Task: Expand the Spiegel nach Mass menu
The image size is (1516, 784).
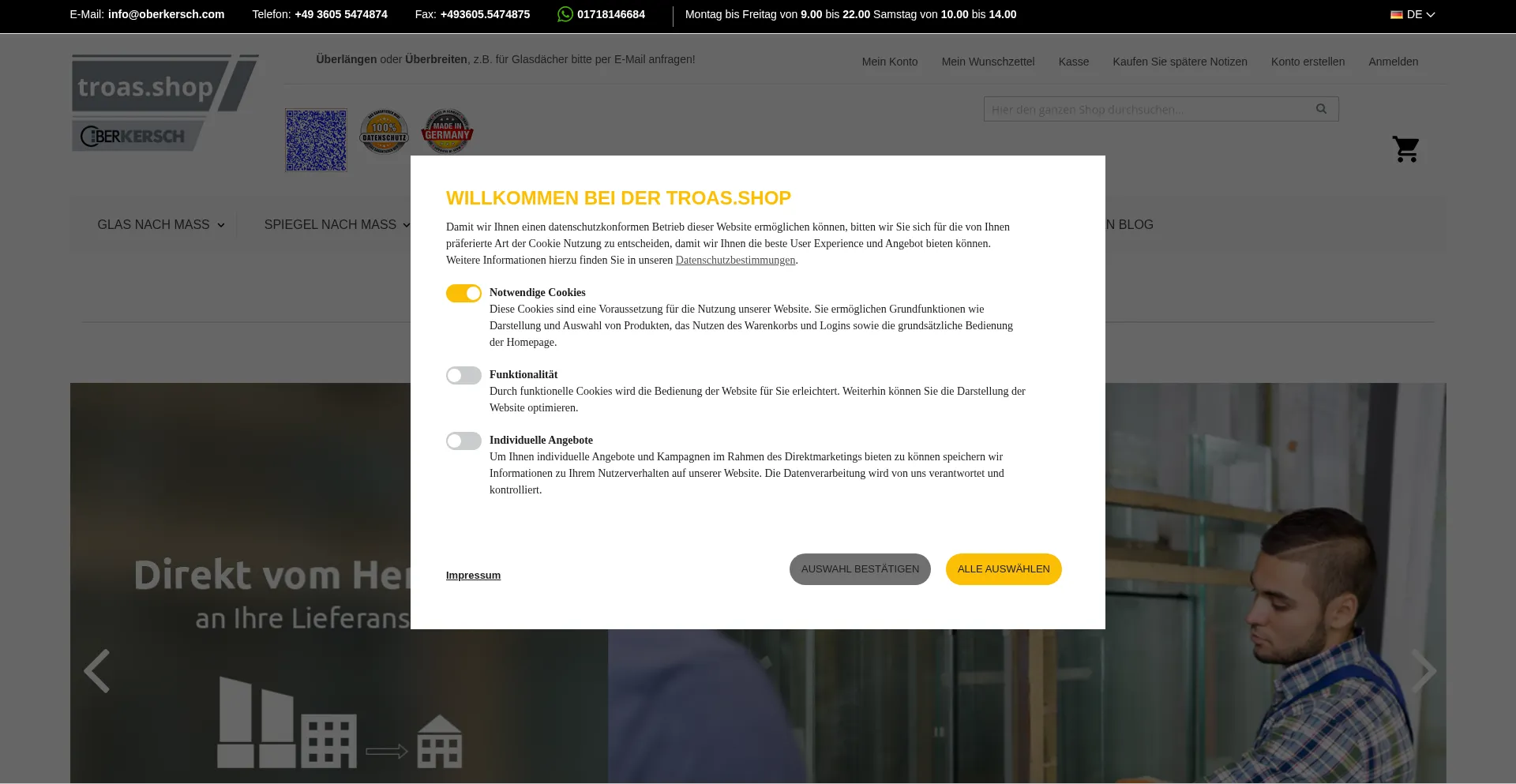Action: (x=336, y=225)
